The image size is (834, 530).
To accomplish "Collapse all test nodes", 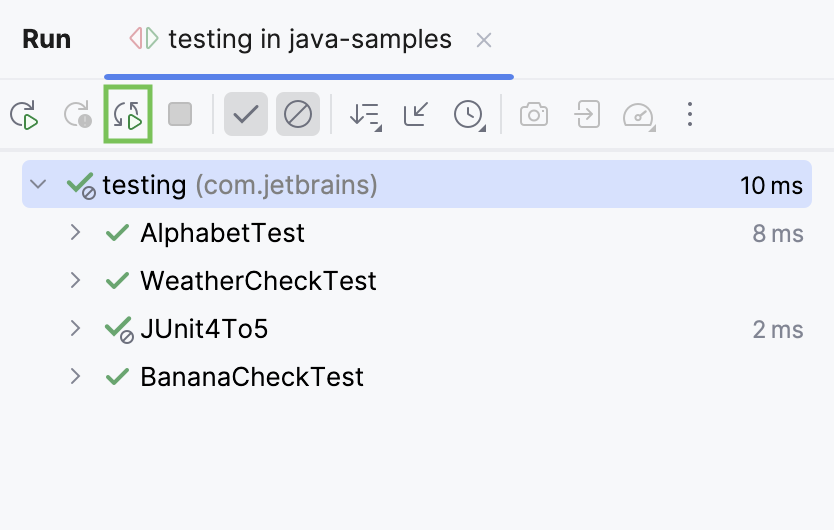I will [x=416, y=114].
